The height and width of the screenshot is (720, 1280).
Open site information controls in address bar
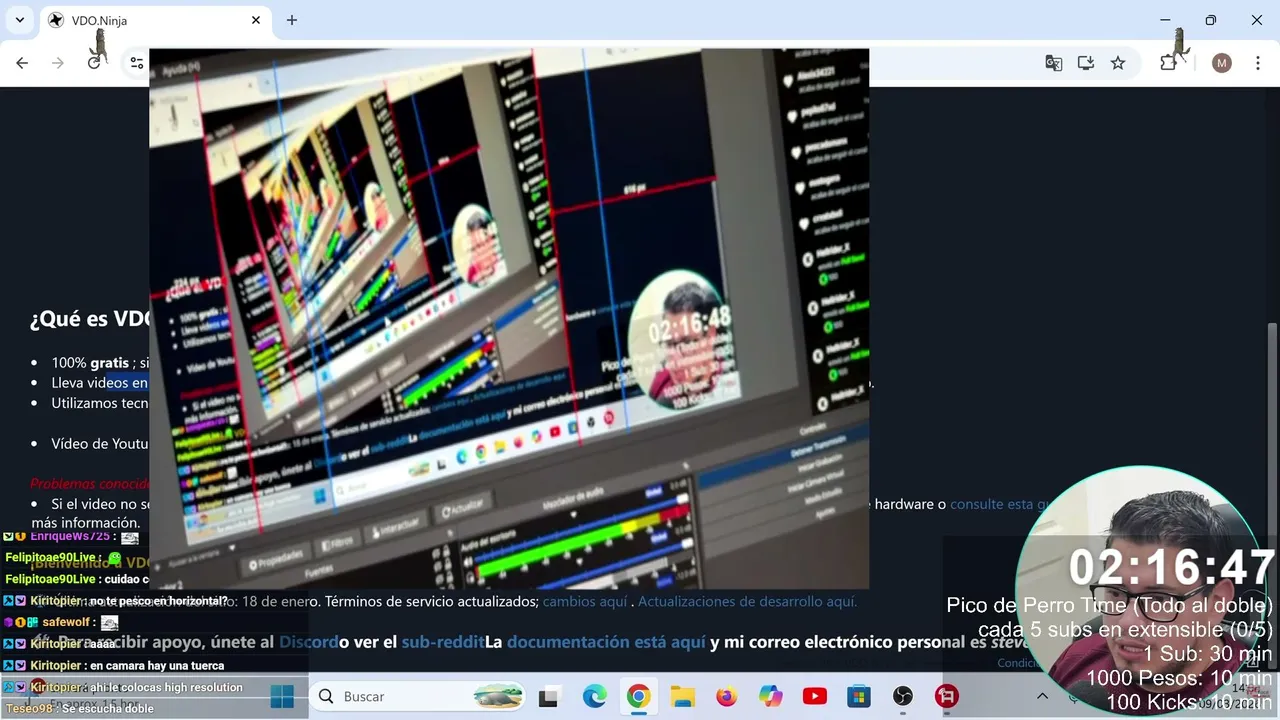point(137,63)
